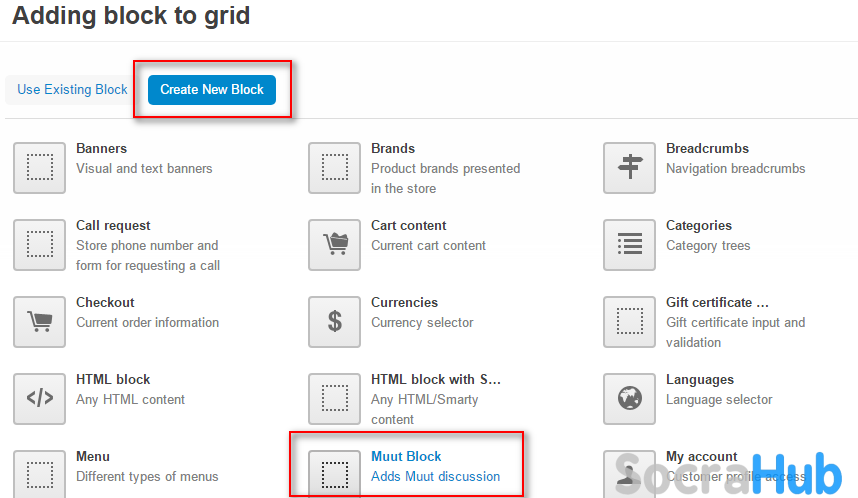Select the Checkout cart icon
Viewport: 858px width, 498px height.
pos(39,322)
